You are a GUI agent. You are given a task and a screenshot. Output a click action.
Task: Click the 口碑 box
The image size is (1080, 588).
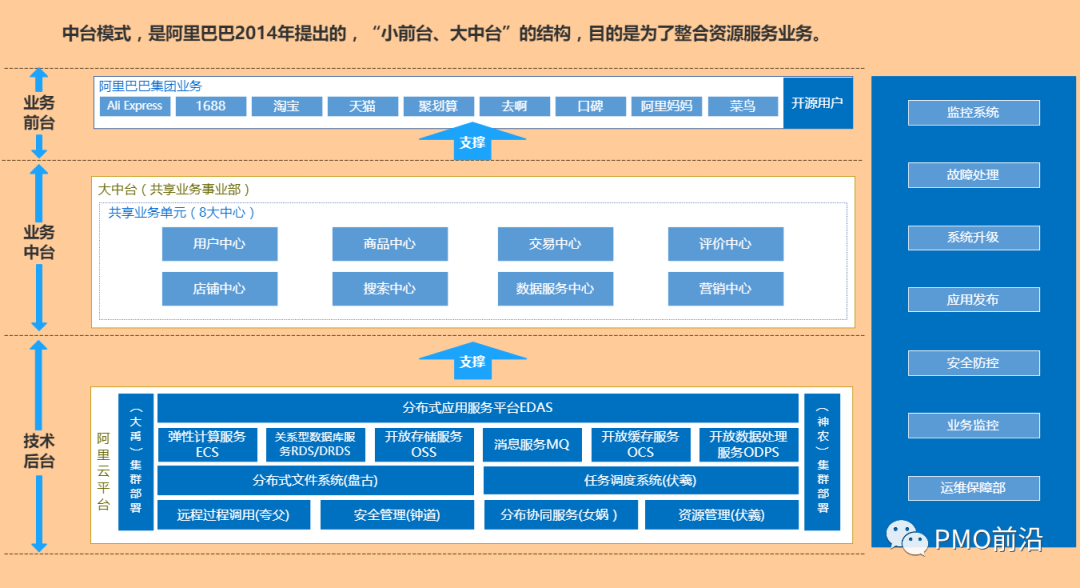click(590, 106)
